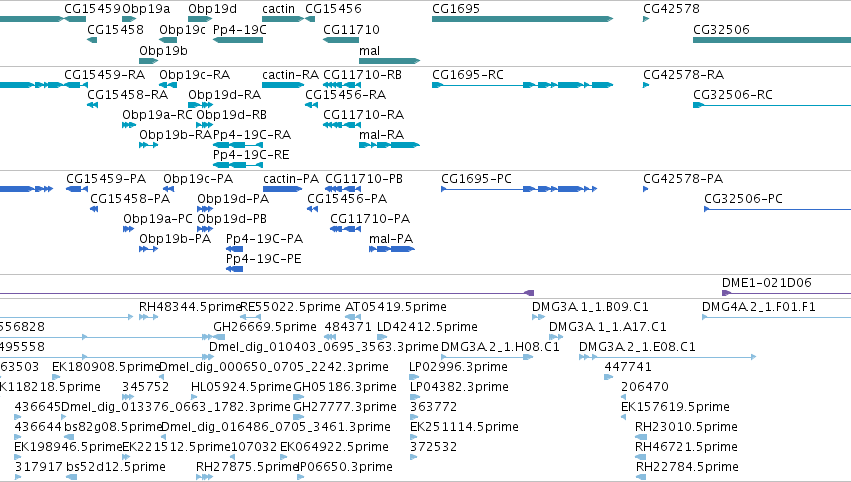Click the CG32506-RC transcript label
Screen dimensions: 851x482
(x=733, y=94)
